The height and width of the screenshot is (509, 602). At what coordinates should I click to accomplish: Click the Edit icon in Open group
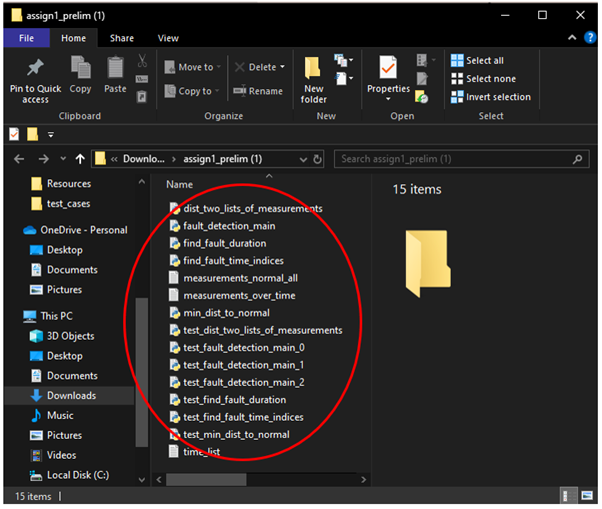pos(422,79)
